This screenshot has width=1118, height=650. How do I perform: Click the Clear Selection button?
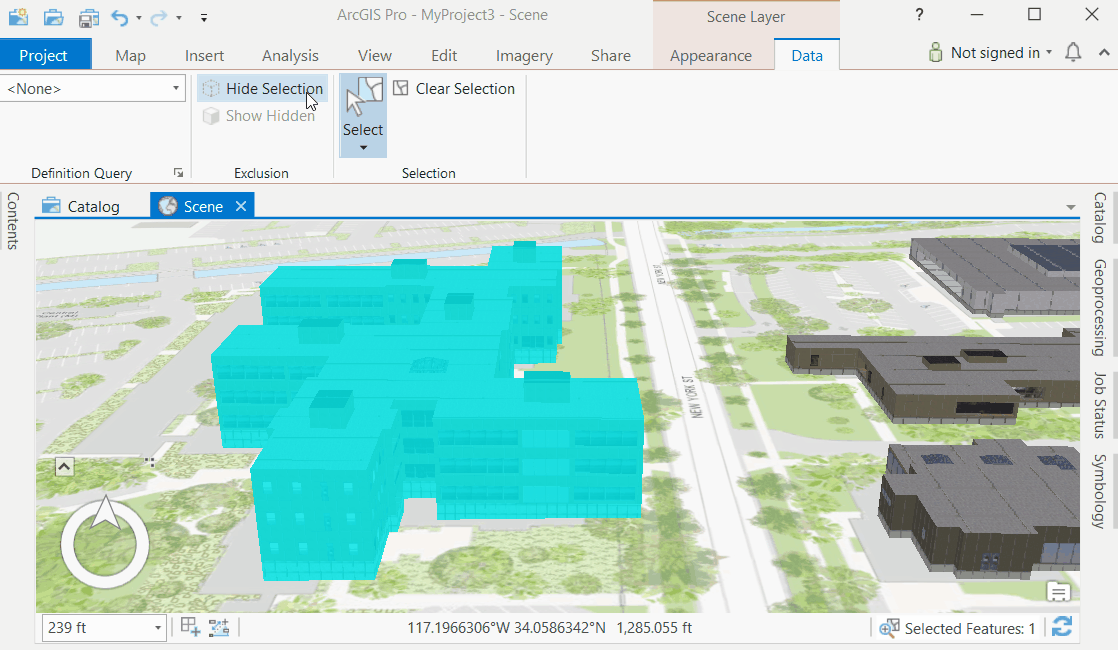454,89
